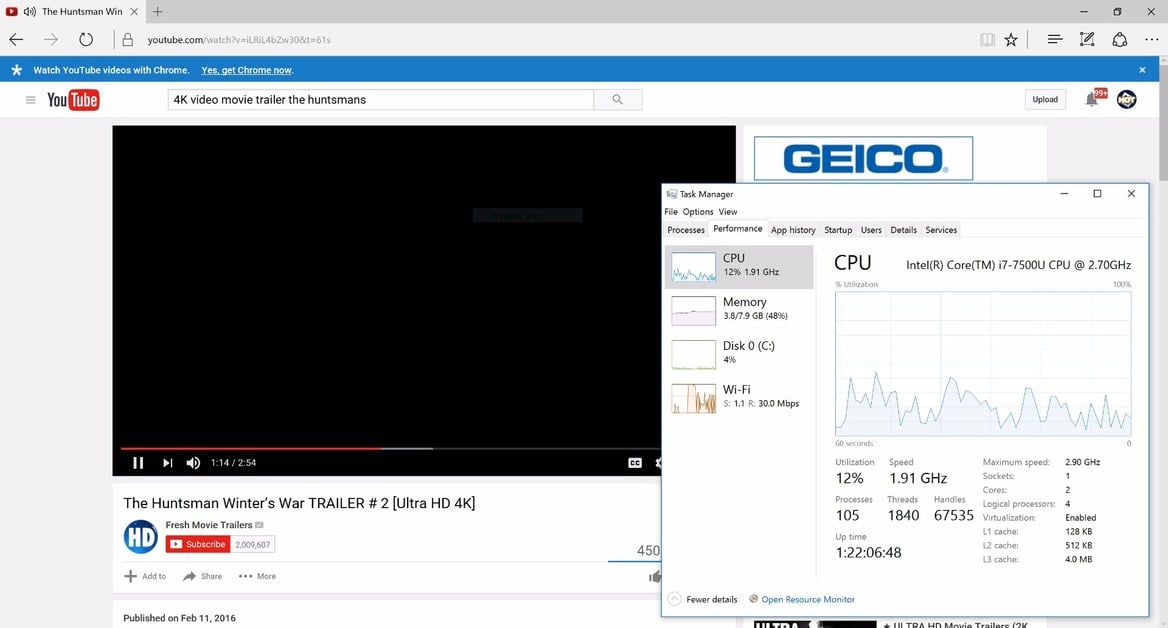Open Fresh Movie Trailers channel link
Image resolution: width=1168 pixels, height=628 pixels.
(x=209, y=524)
